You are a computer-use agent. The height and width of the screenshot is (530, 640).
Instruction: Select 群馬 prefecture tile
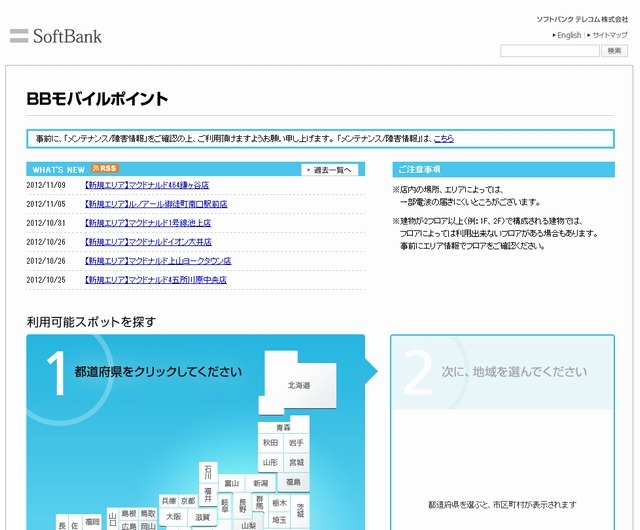click(x=260, y=503)
